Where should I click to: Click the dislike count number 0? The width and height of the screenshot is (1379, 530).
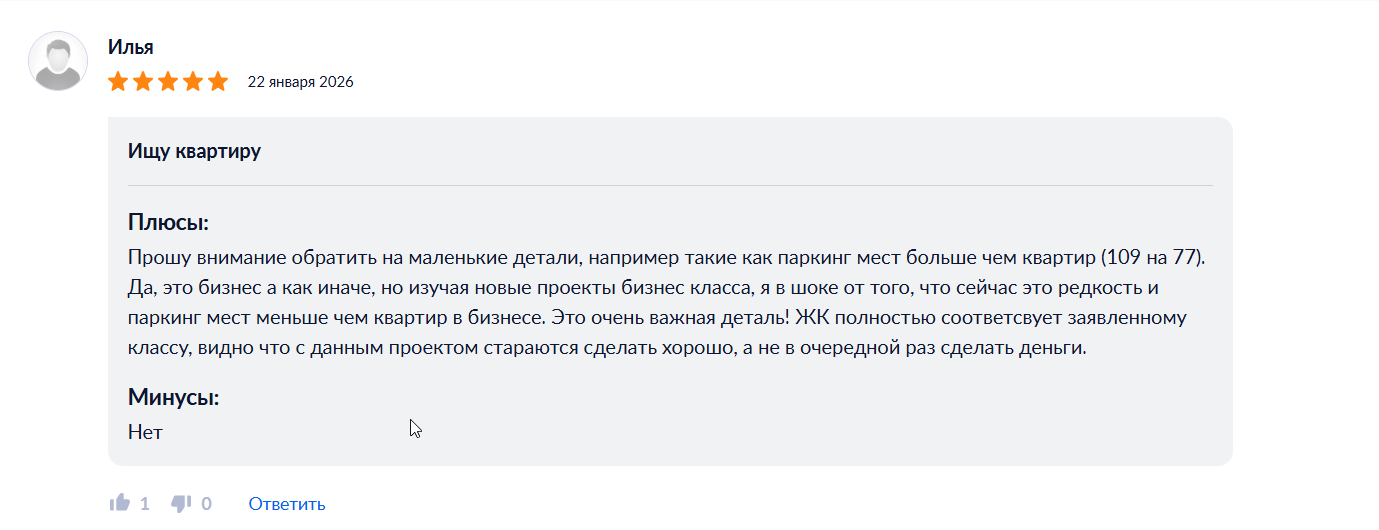tap(207, 503)
